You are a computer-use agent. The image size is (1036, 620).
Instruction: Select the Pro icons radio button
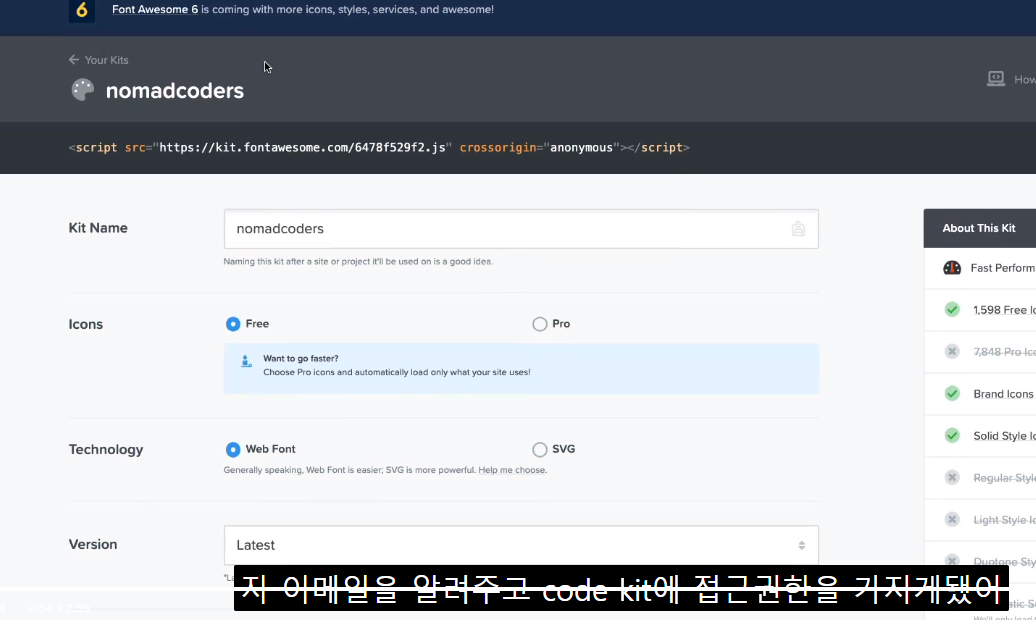[540, 324]
